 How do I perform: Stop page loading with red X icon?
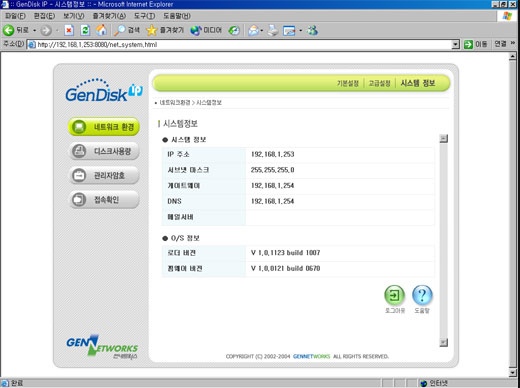69,31
